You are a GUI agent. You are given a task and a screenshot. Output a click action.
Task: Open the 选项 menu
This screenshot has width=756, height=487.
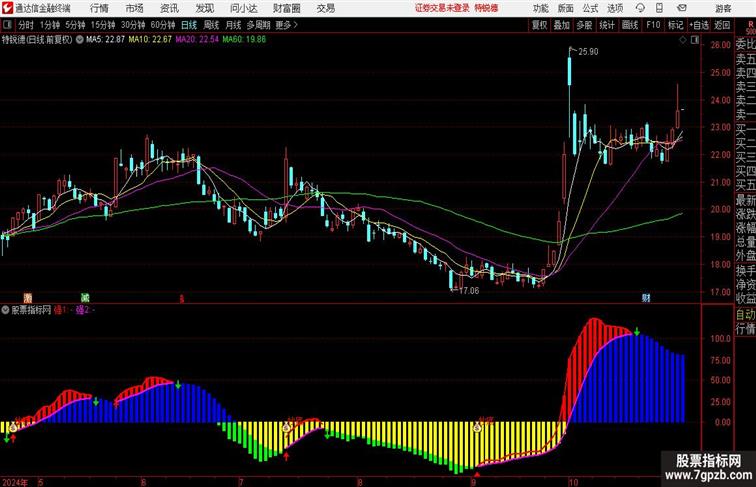click(615, 8)
